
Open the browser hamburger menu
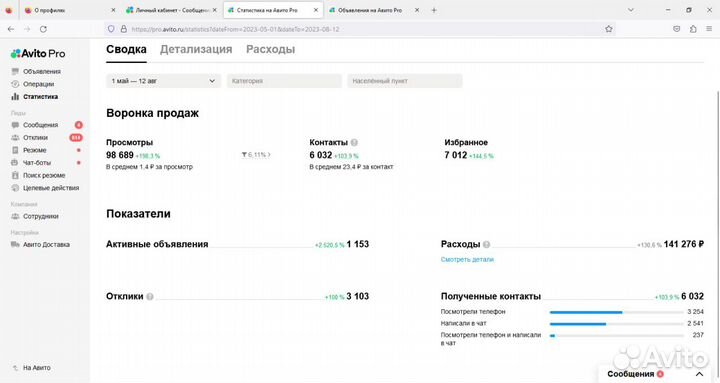point(709,29)
